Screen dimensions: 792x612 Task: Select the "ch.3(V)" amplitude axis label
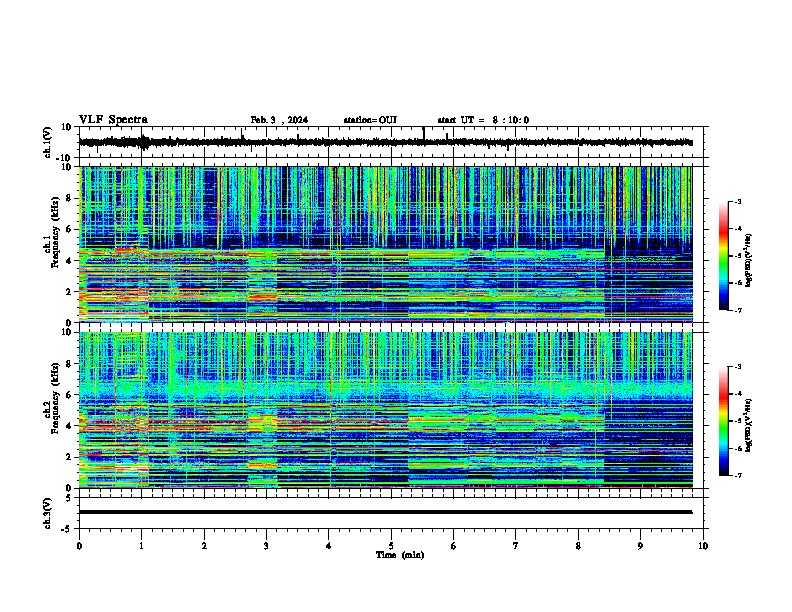click(x=48, y=513)
